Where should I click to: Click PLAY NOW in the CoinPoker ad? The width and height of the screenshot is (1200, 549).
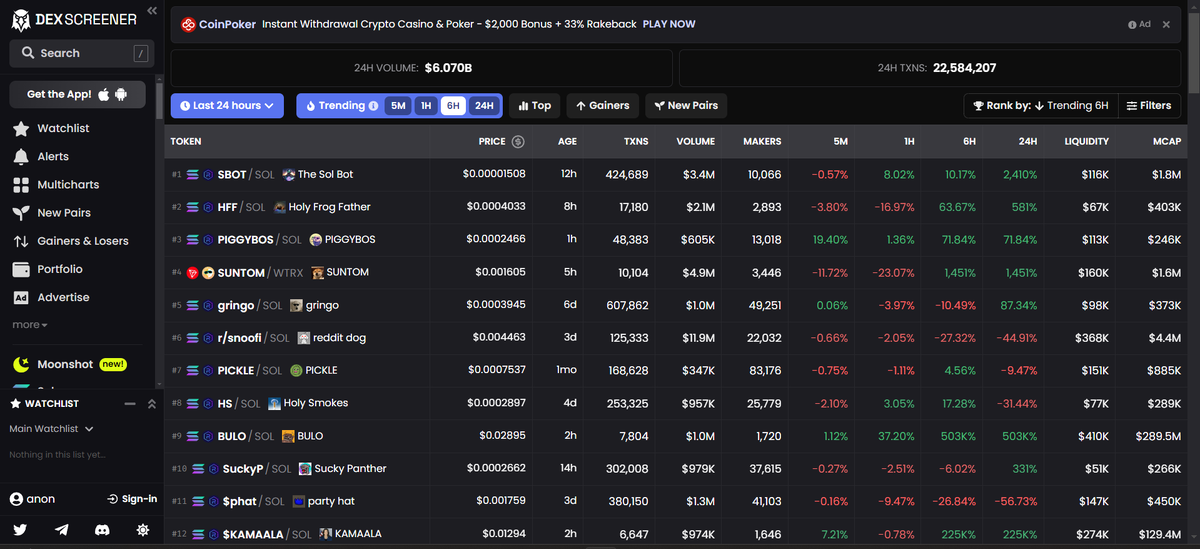(669, 24)
